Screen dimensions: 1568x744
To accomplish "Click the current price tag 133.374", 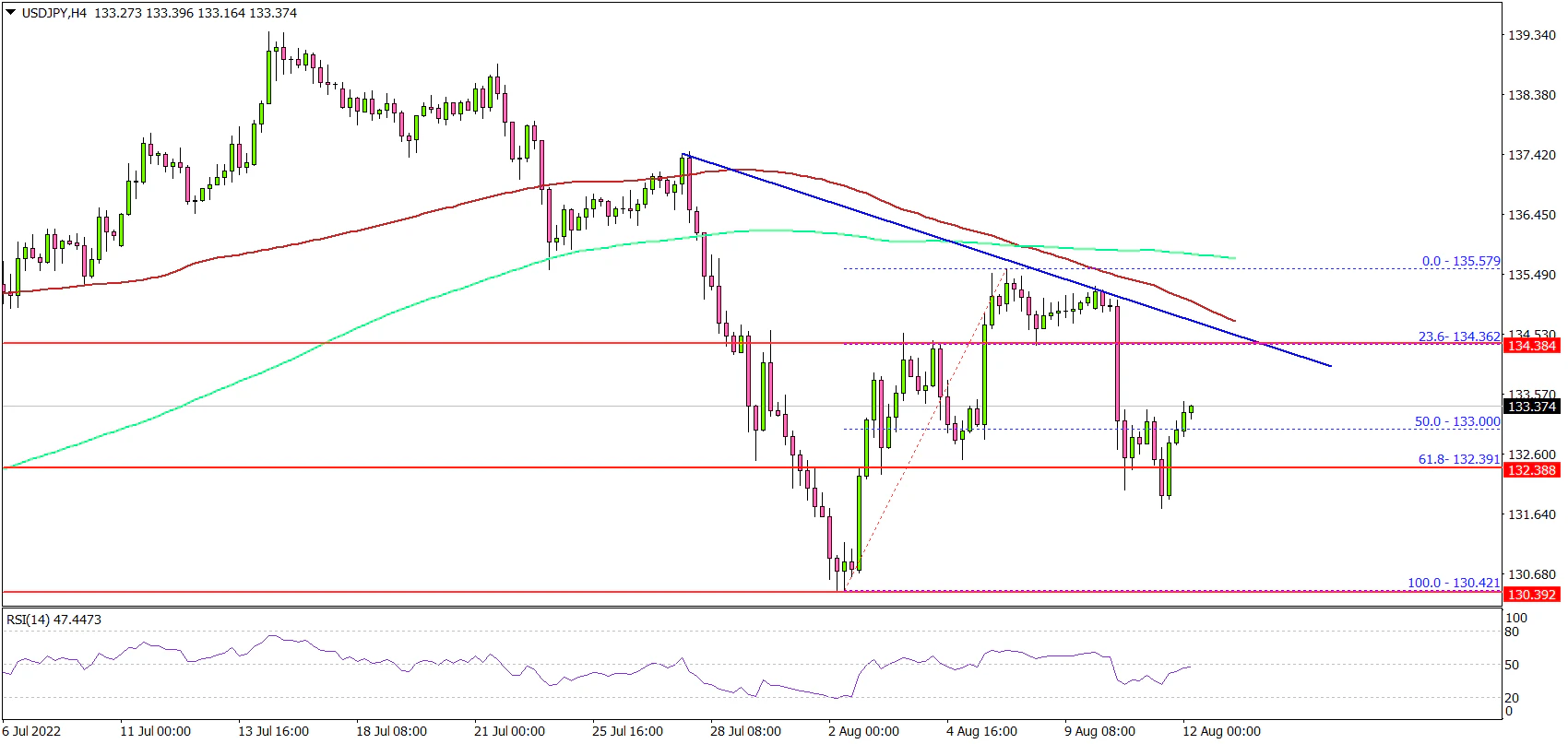I will (1531, 407).
